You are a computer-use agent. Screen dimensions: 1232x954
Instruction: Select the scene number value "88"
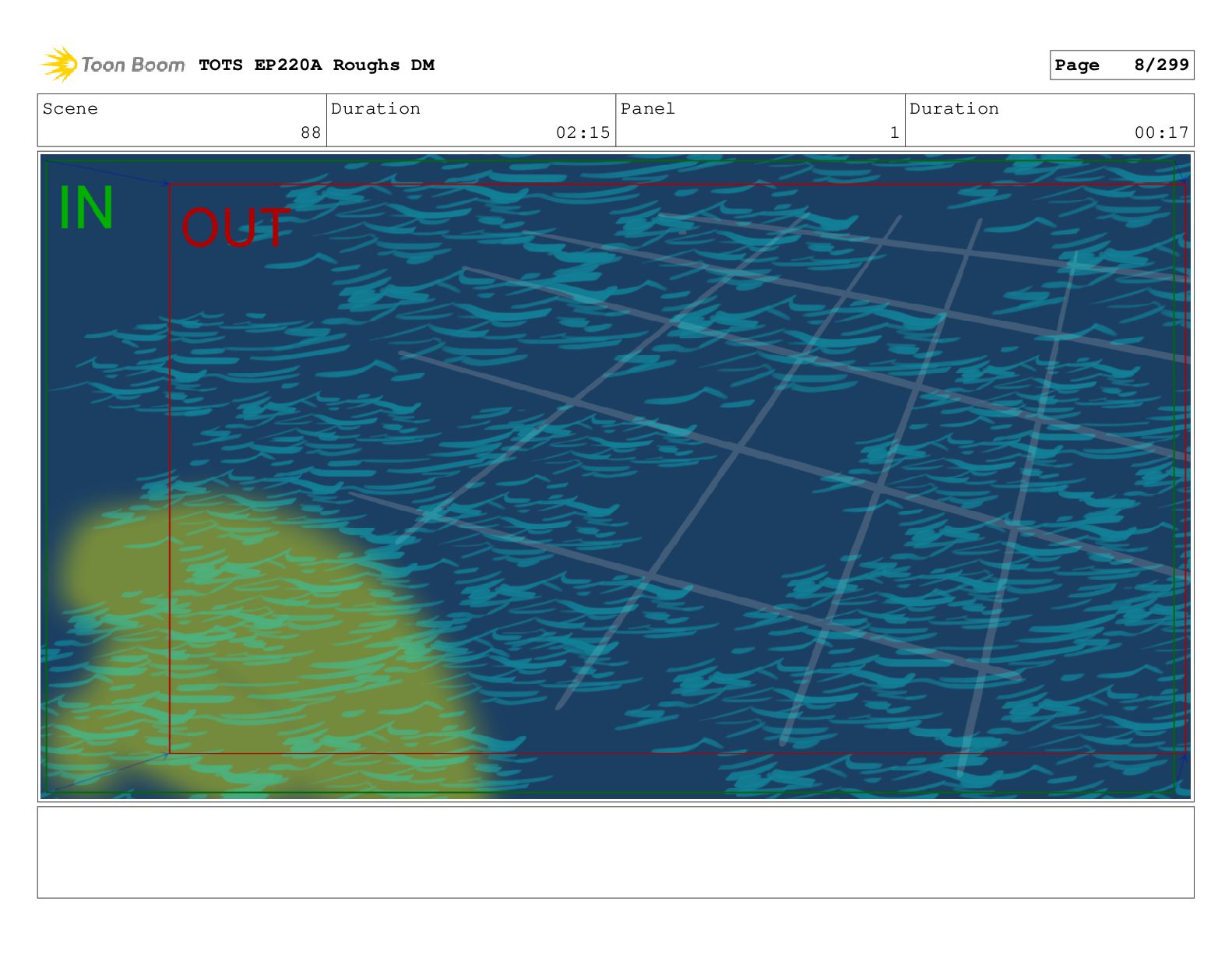311,132
